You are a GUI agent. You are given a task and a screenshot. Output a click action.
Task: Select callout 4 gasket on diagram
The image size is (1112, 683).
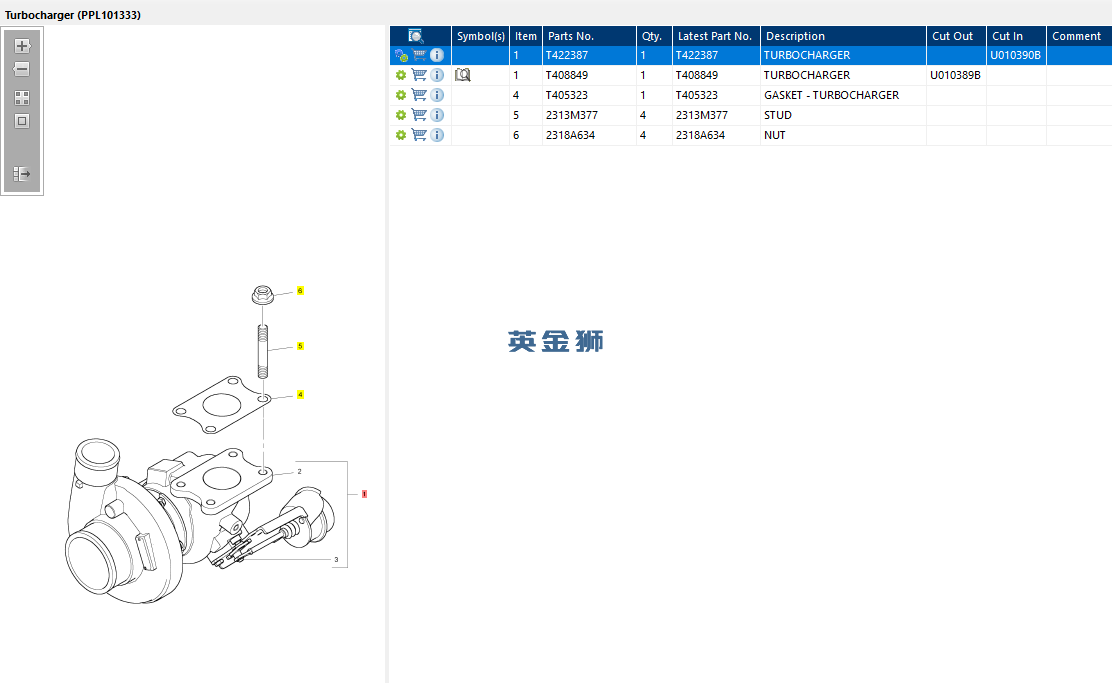point(300,394)
